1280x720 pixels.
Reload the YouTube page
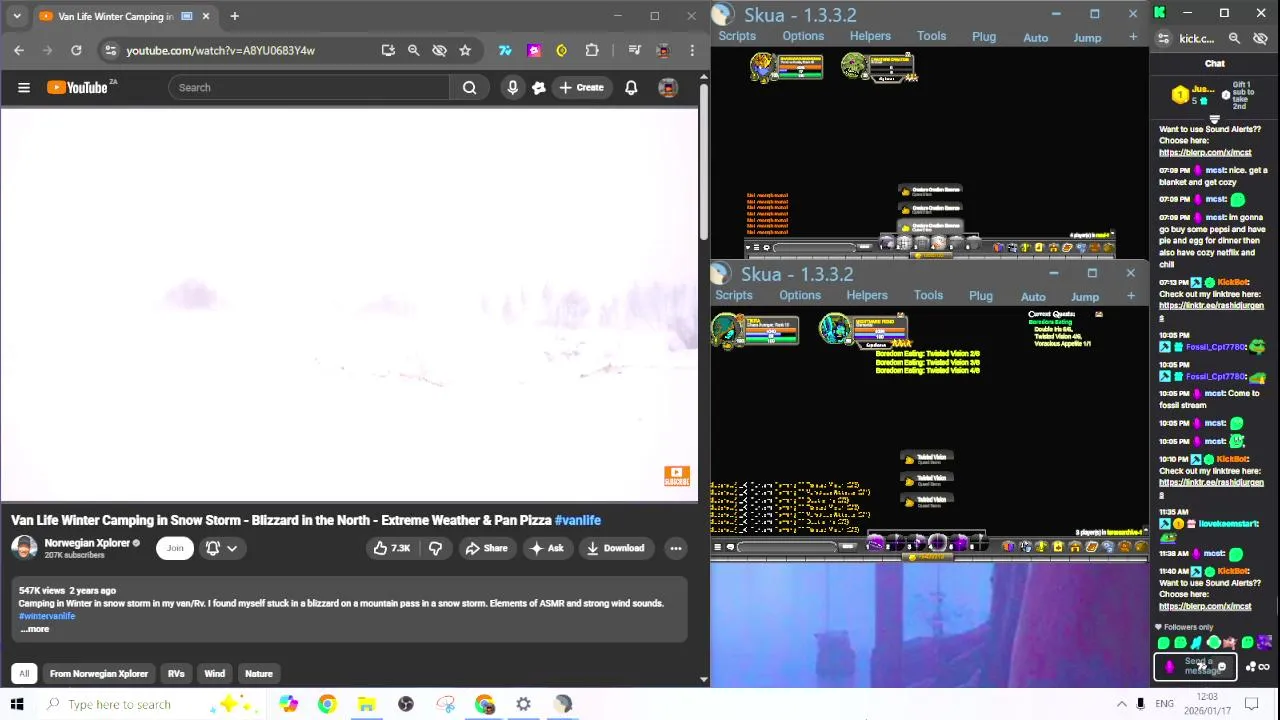[76, 50]
